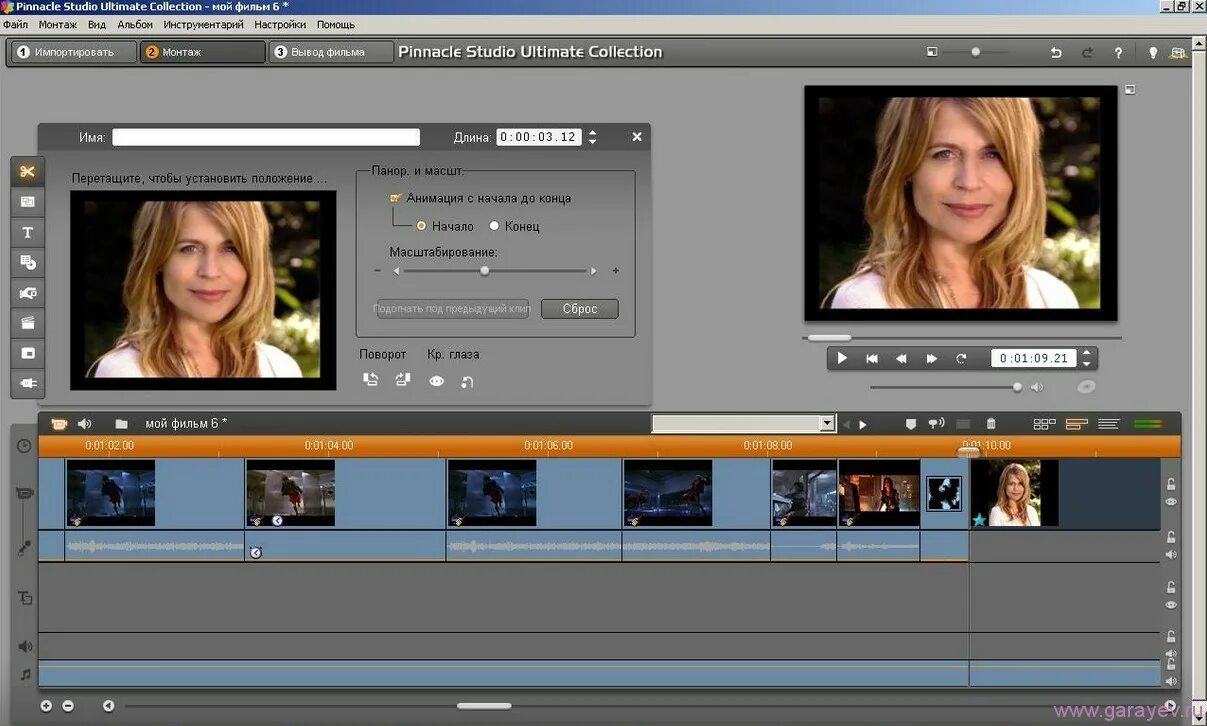Redo the action in top toolbar

pyautogui.click(x=1087, y=53)
